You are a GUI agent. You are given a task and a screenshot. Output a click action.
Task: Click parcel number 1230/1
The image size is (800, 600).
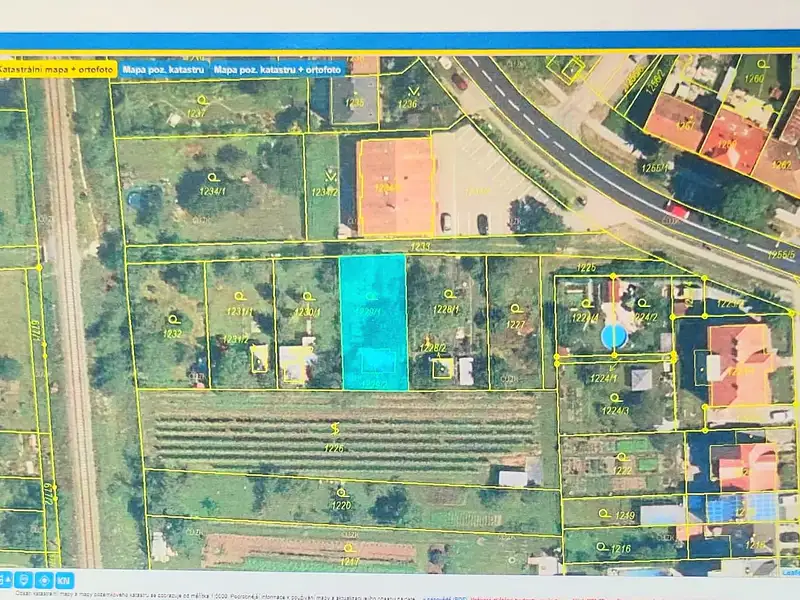(x=307, y=312)
